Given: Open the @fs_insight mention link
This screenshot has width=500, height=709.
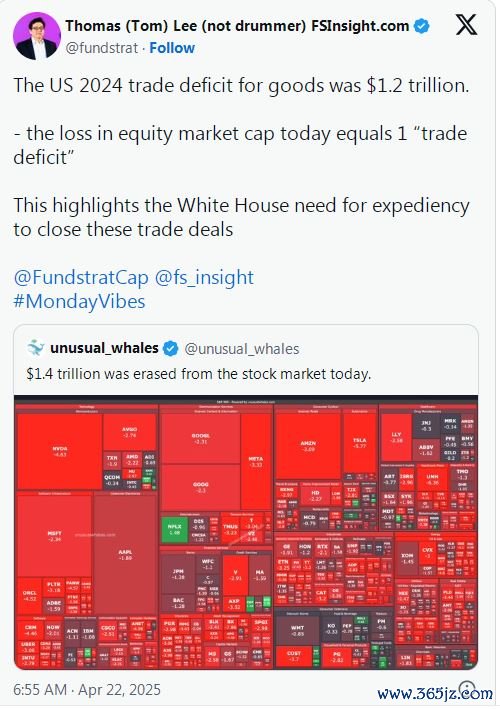Looking at the screenshot, I should point(204,278).
